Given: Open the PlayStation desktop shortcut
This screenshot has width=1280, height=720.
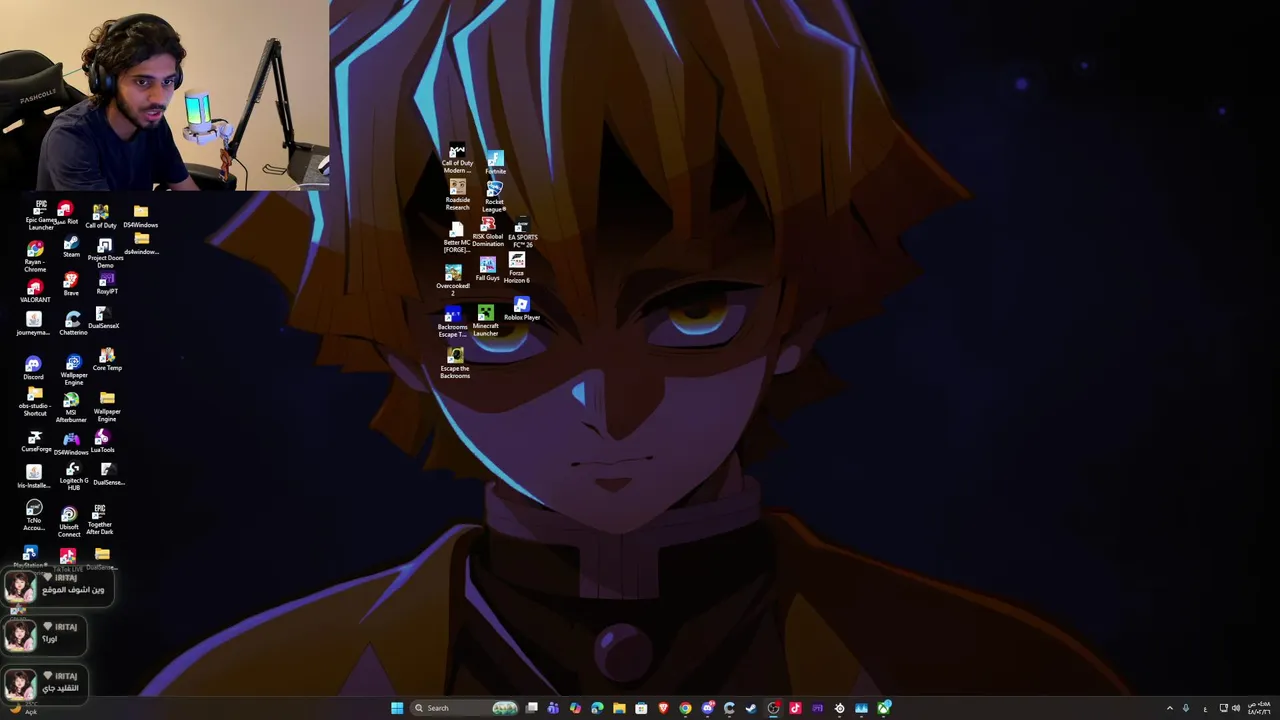Looking at the screenshot, I should pyautogui.click(x=30, y=557).
